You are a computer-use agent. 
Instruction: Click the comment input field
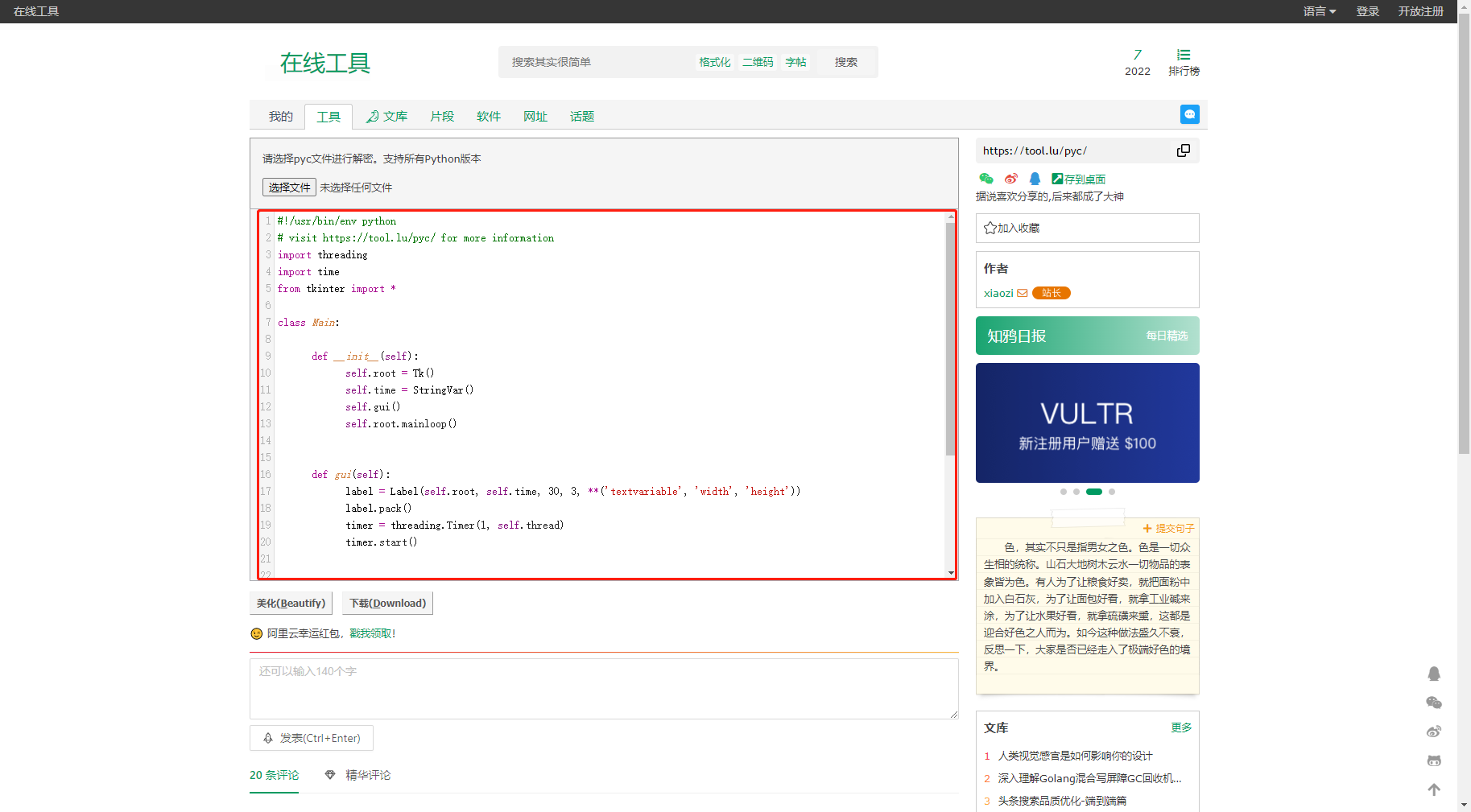603,689
